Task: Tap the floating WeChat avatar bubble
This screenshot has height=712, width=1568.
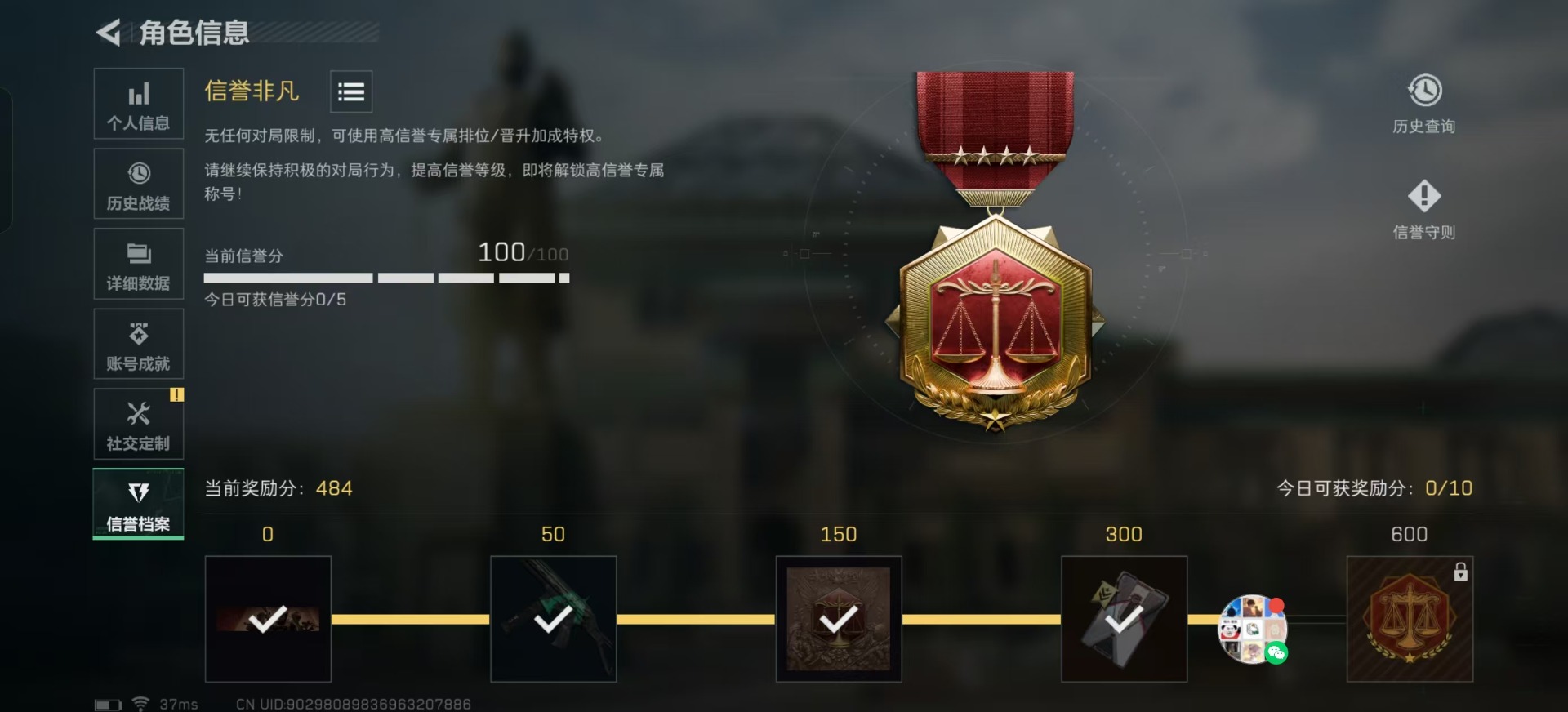Action: pyautogui.click(x=1253, y=629)
